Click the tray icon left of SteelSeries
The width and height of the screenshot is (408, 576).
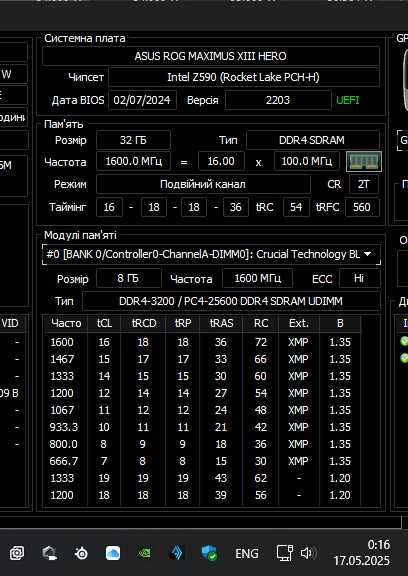(49, 553)
